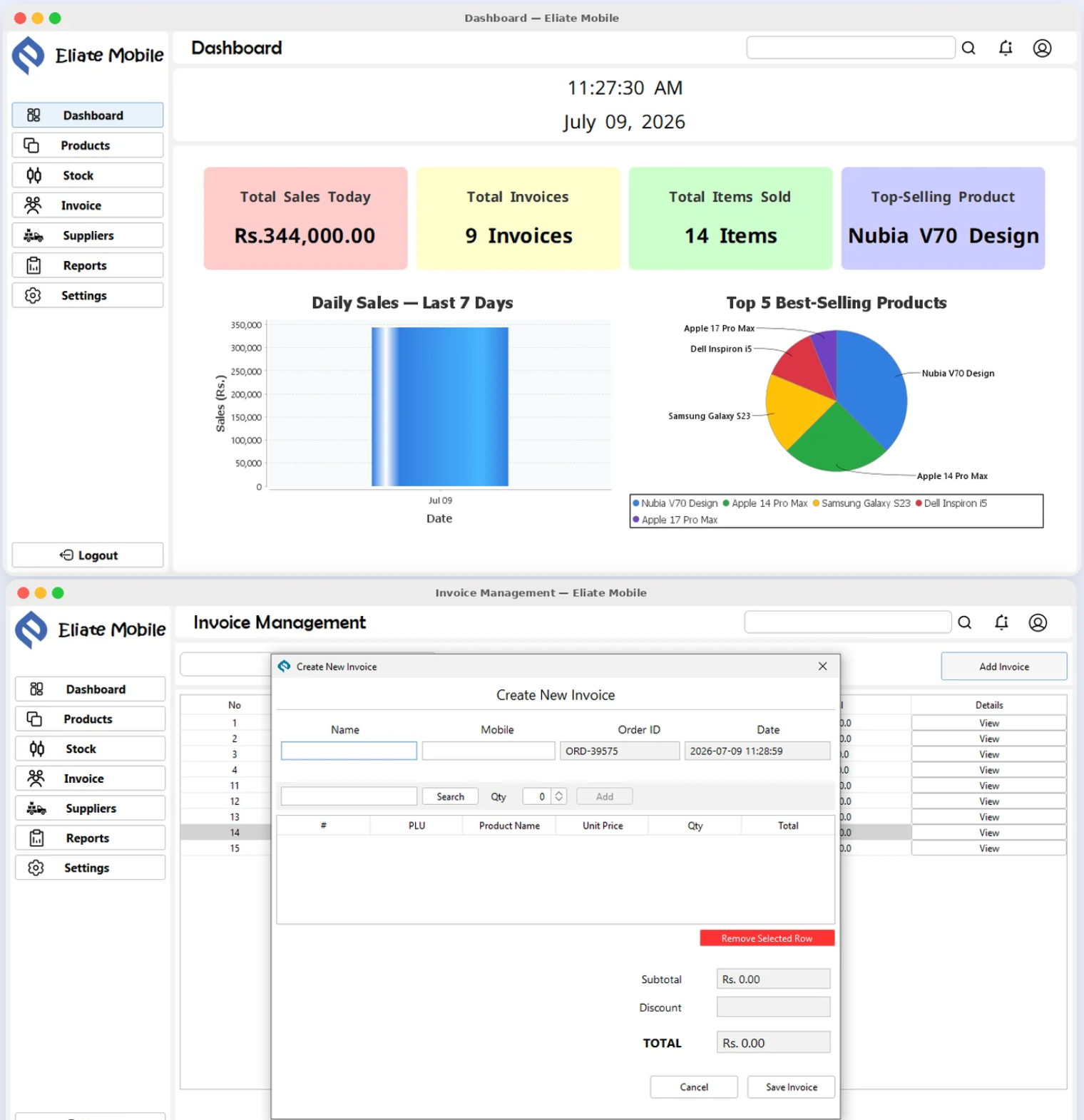Click Suppliers truck icon in Dashboard window sidebar
This screenshot has height=1120, width=1084.
(x=34, y=235)
